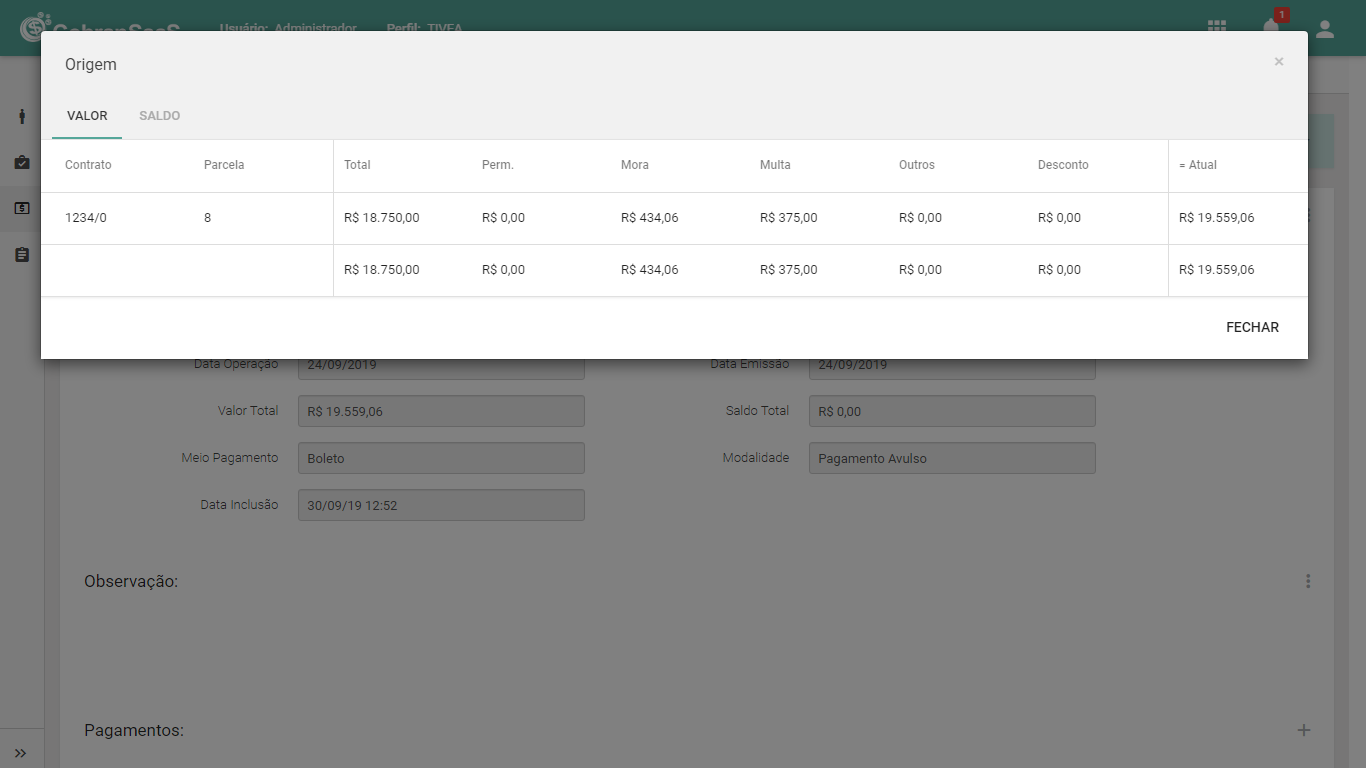
Task: Click the Data Inclusão field
Action: pyautogui.click(x=441, y=505)
